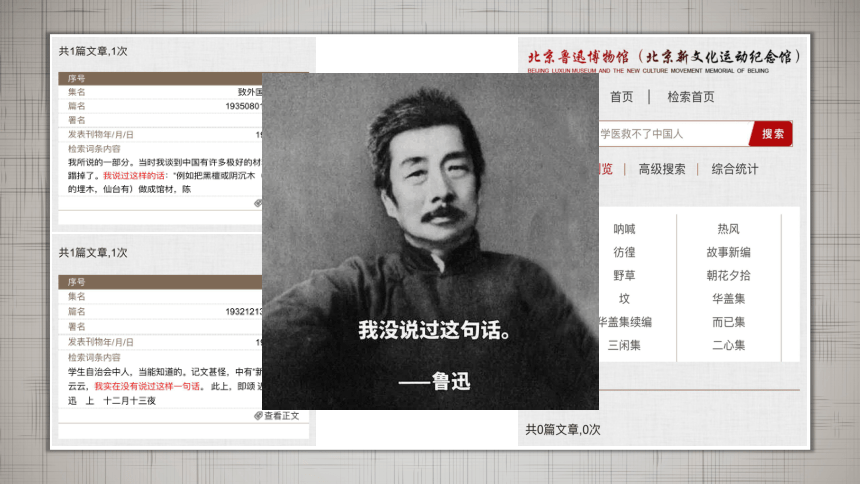
Task: Click the 共0篇文章,0次 result count text
Action: [x=563, y=430]
